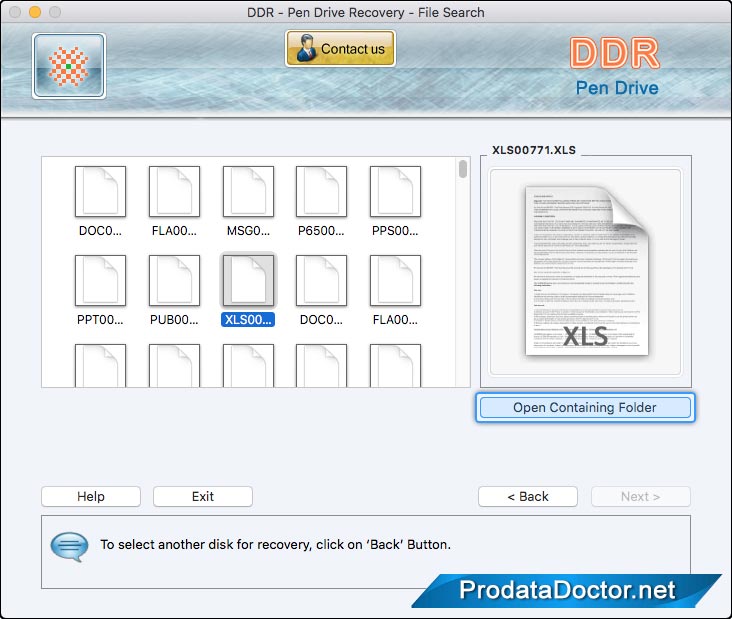Click the XLS document preview thumbnail
Screen dimensions: 732x619
tap(586, 271)
